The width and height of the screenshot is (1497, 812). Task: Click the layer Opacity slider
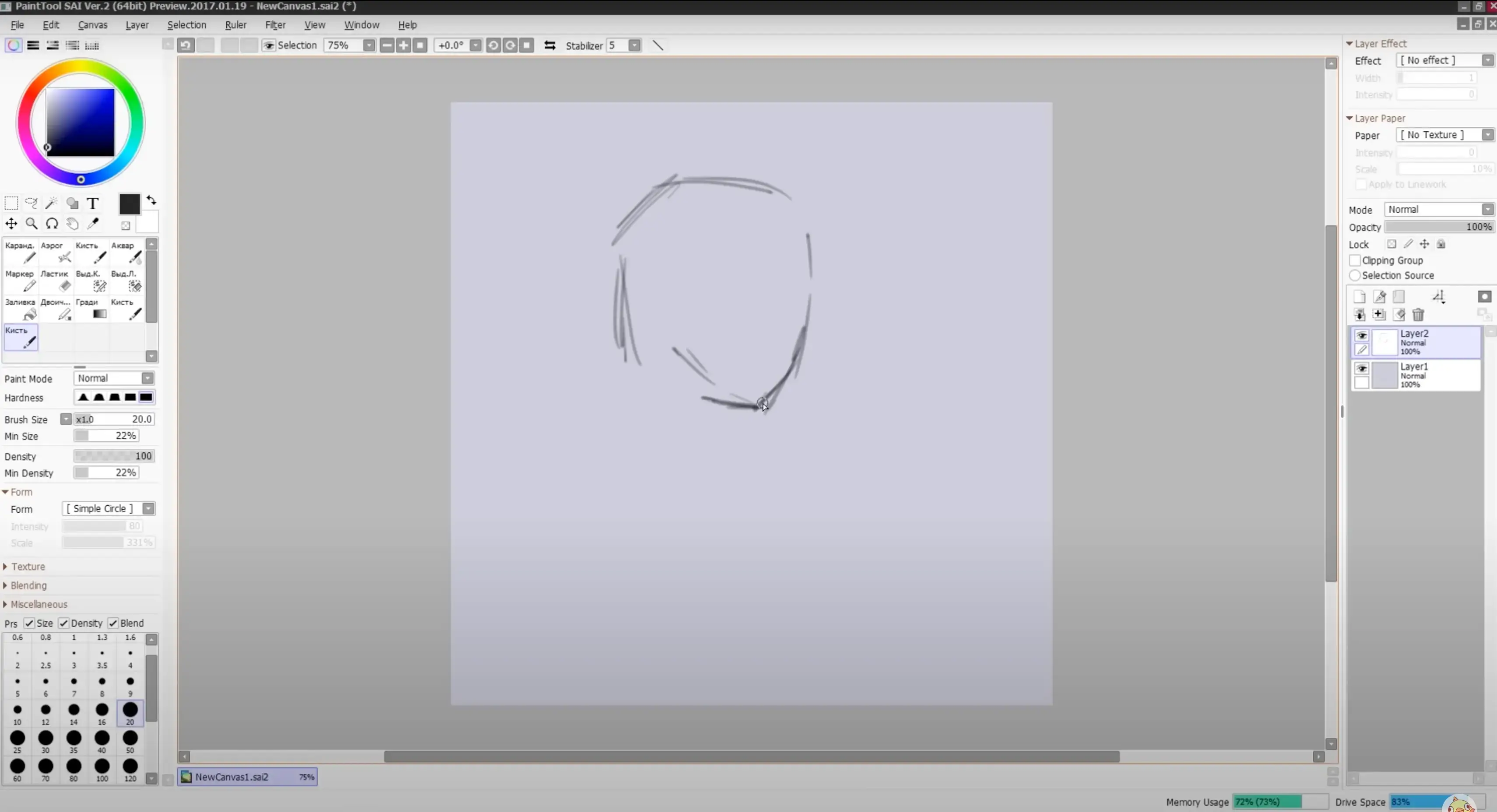(1438, 227)
